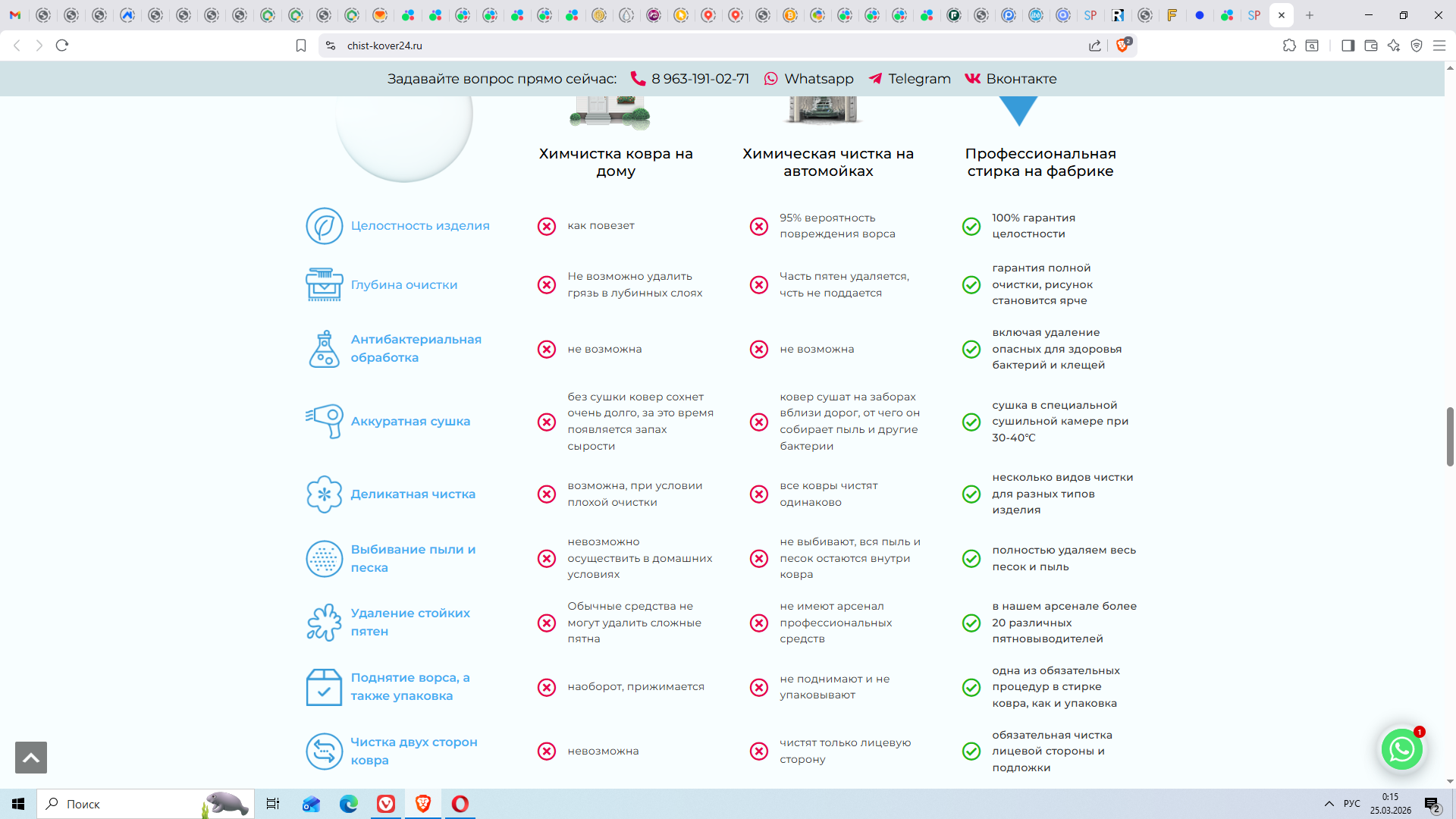
Task: Click the hair dryer icon for Аккуратная сушка
Action: point(325,421)
